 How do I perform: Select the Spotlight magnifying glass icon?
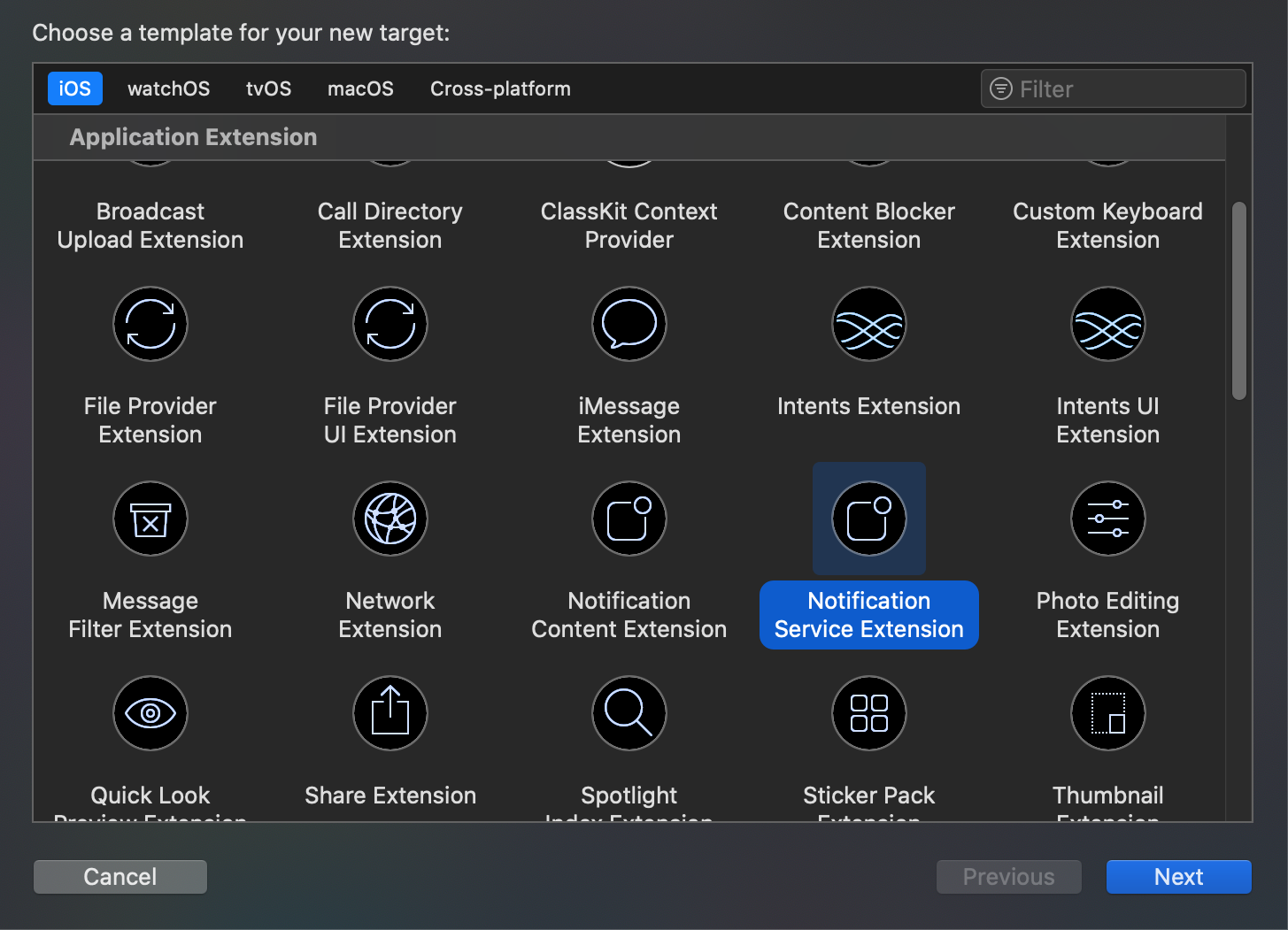[629, 713]
